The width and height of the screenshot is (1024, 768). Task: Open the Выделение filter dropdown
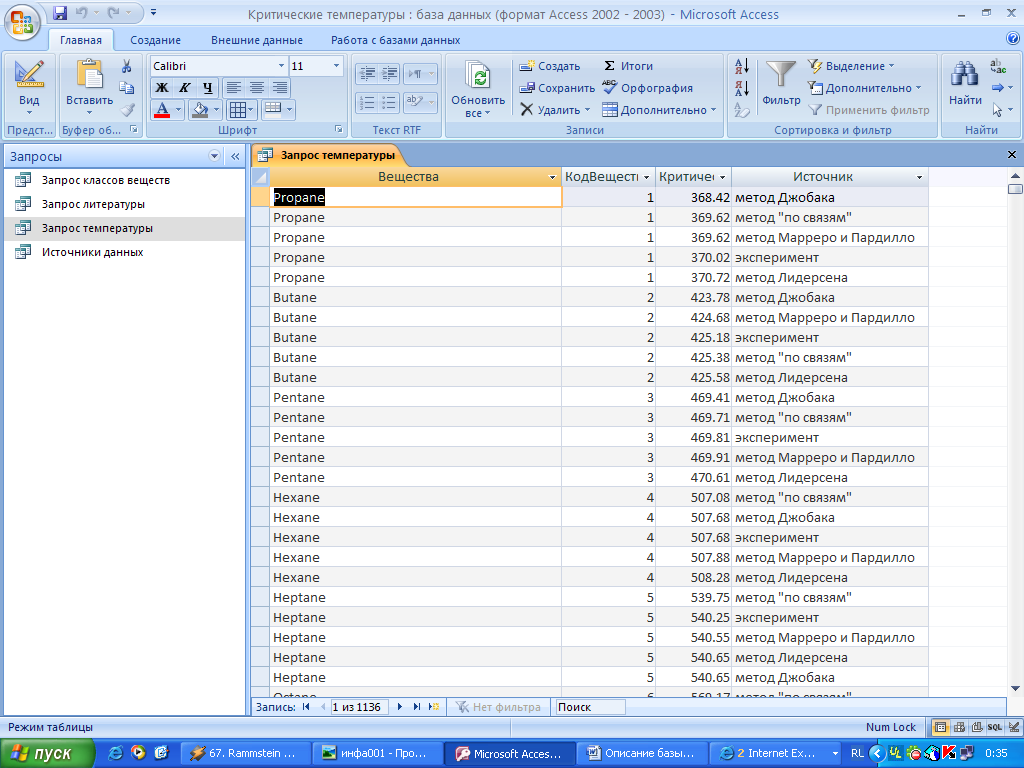point(851,66)
